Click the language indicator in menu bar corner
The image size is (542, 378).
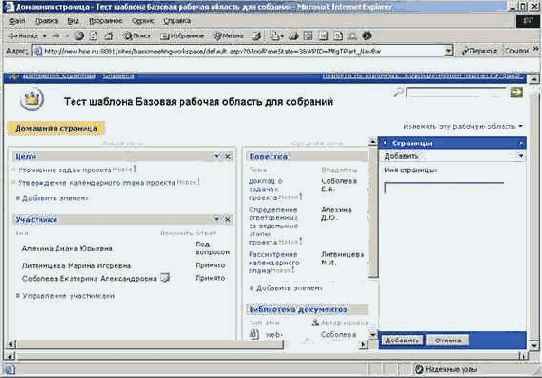pos(527,21)
